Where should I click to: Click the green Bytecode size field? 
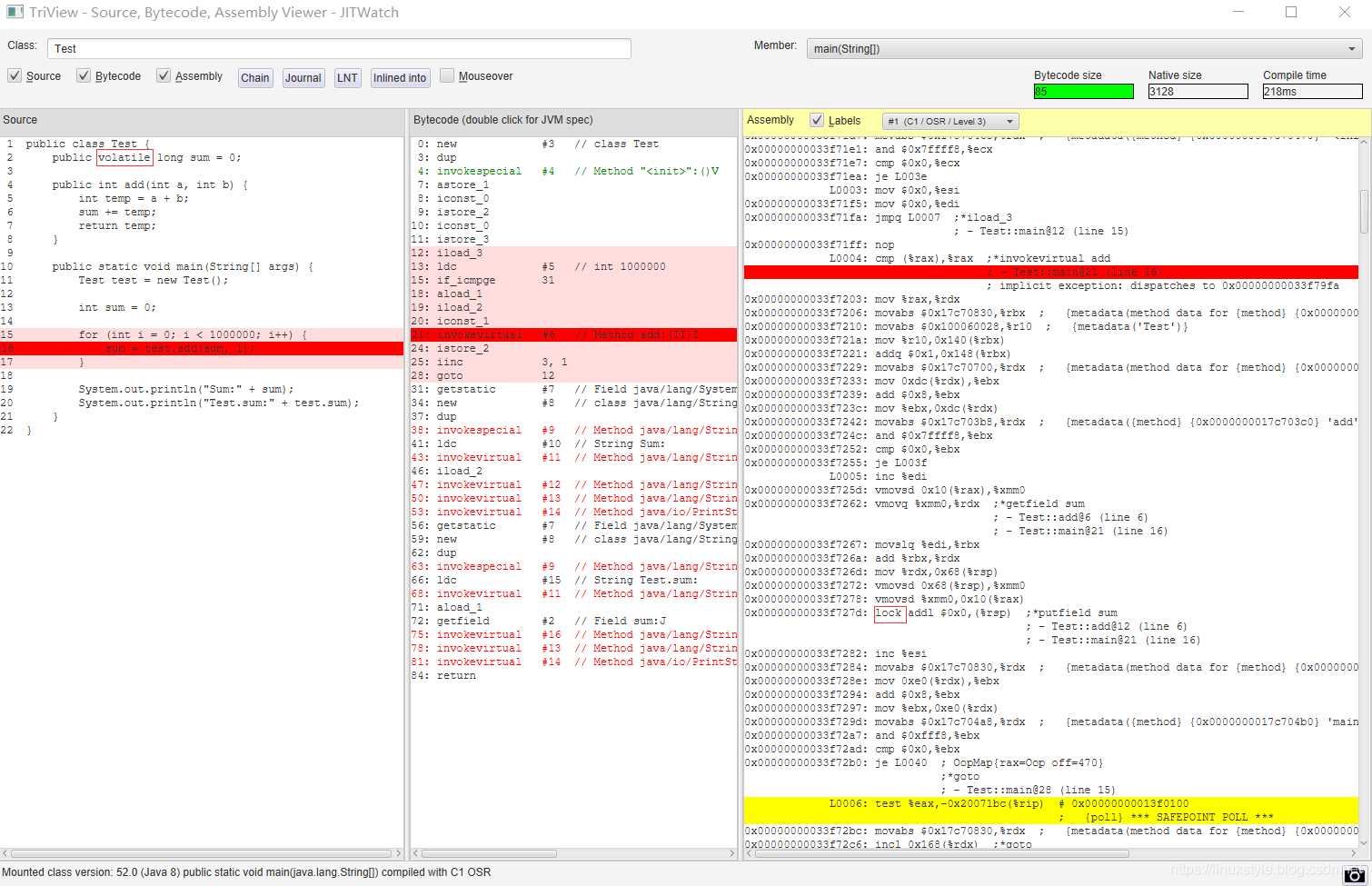tap(1084, 91)
